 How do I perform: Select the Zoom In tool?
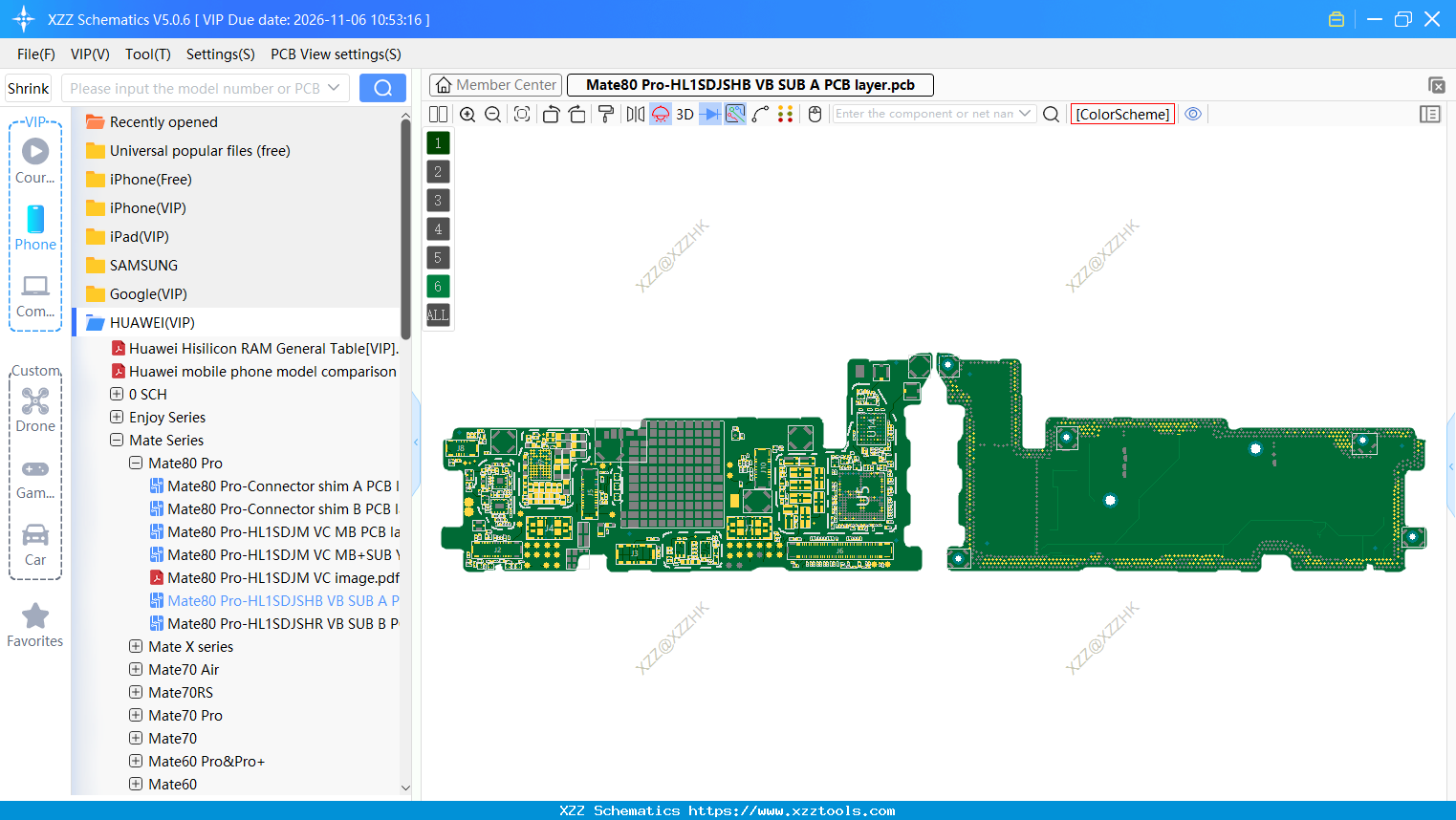click(x=467, y=114)
